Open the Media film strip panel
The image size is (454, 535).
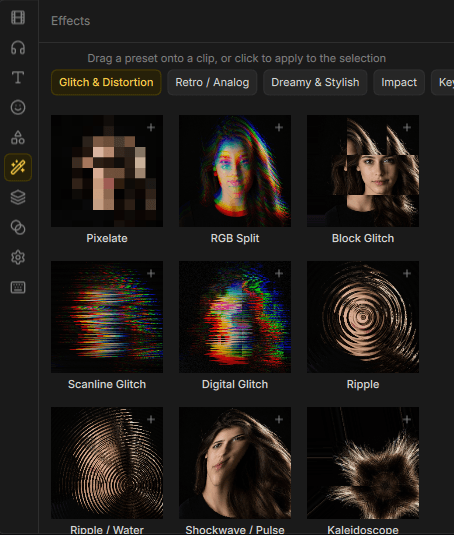(18, 17)
